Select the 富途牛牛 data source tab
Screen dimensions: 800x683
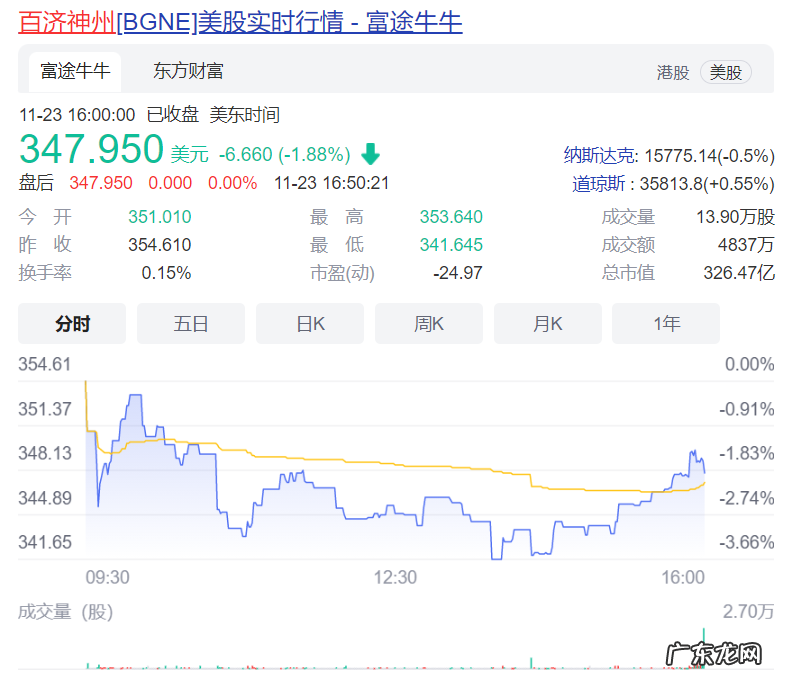pos(74,72)
